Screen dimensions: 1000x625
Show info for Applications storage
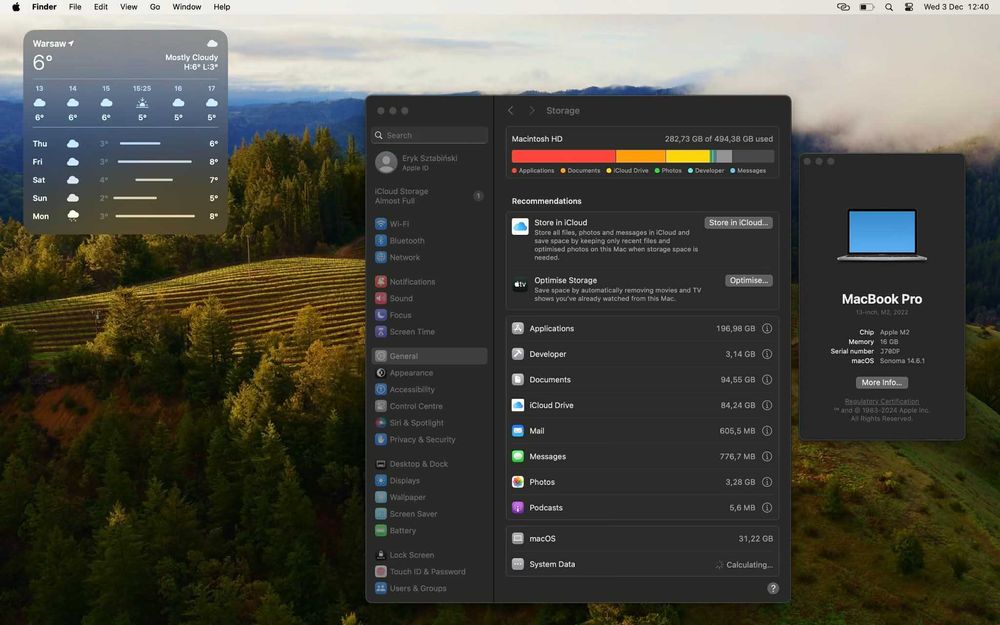[x=767, y=328]
